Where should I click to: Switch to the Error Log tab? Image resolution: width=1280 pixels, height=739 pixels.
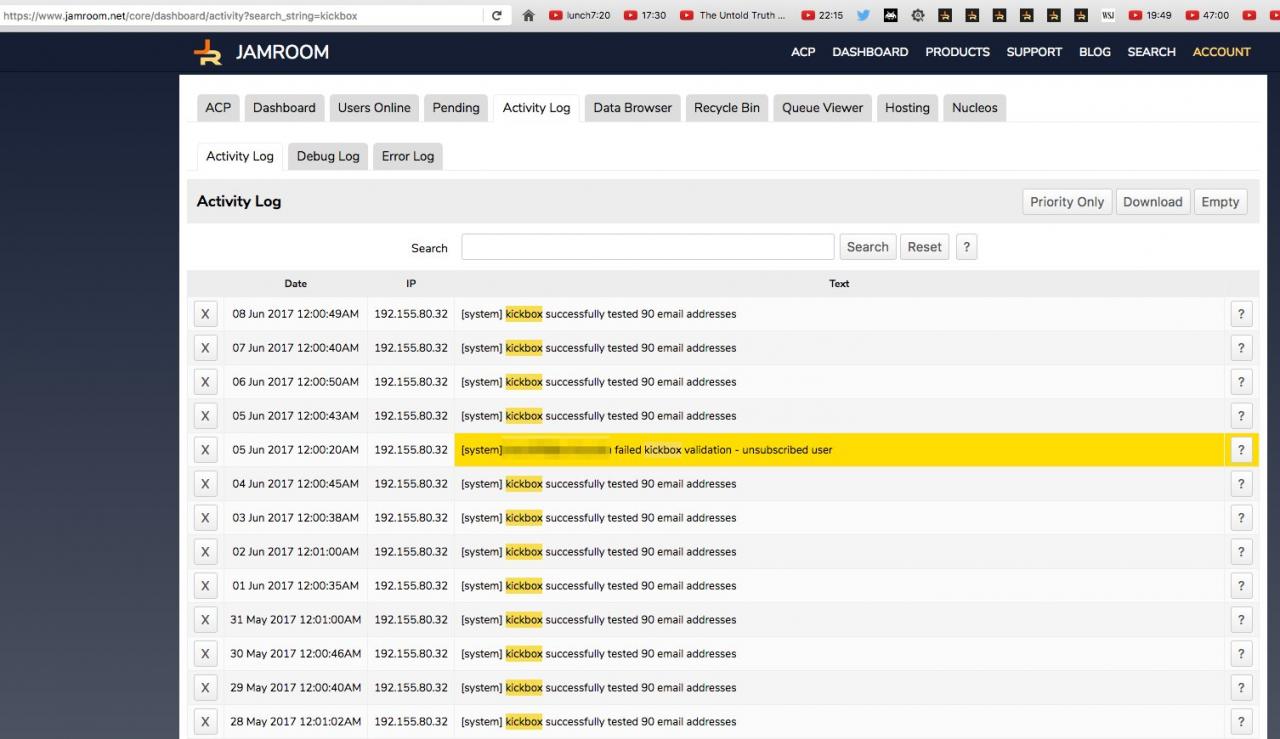tap(408, 156)
